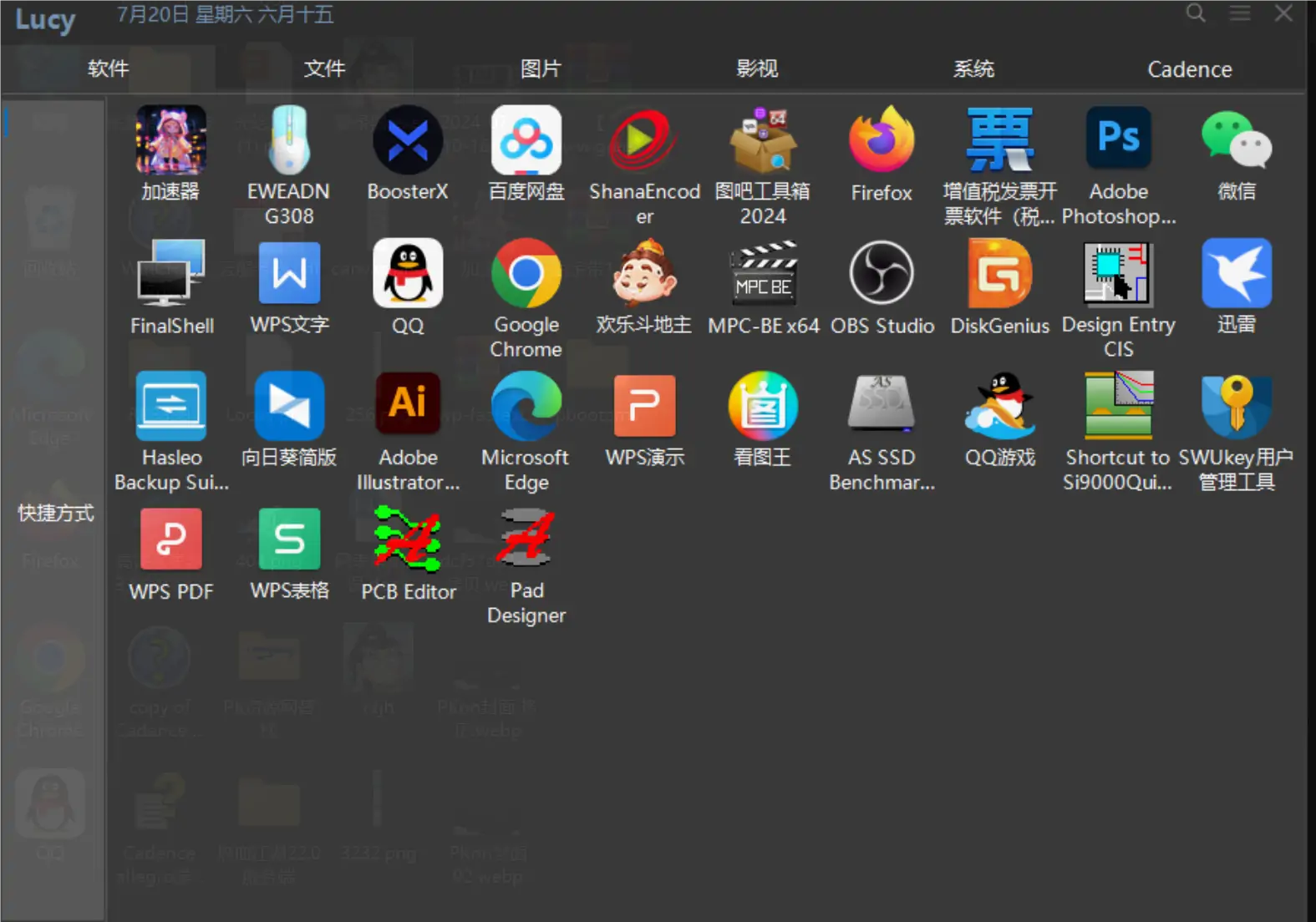Launch WPS演示 presentation app
Image resolution: width=1316 pixels, height=922 pixels.
coord(644,406)
